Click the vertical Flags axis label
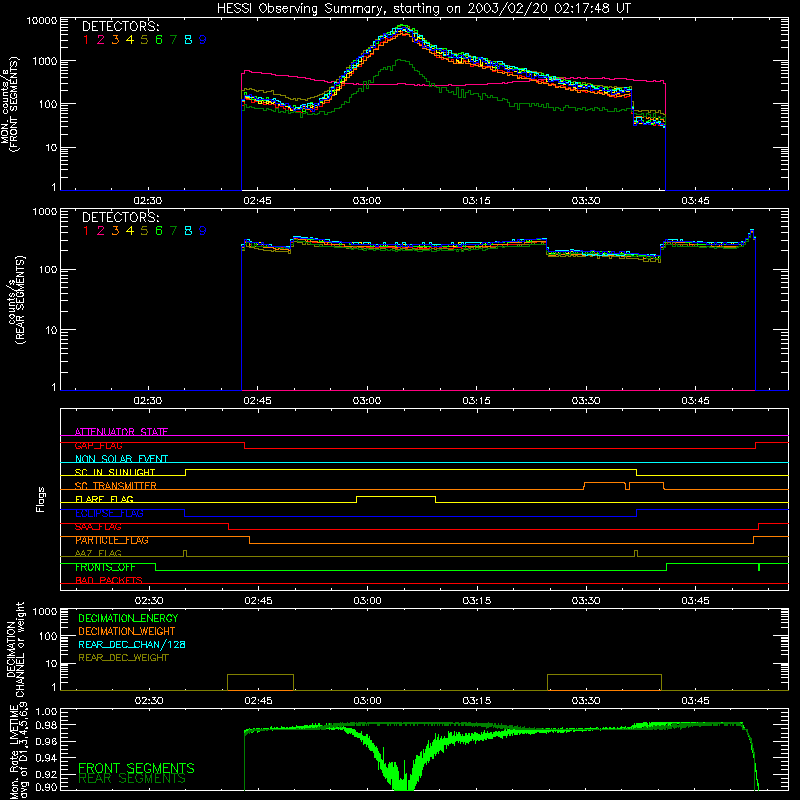This screenshot has height=800, width=800. point(41,499)
